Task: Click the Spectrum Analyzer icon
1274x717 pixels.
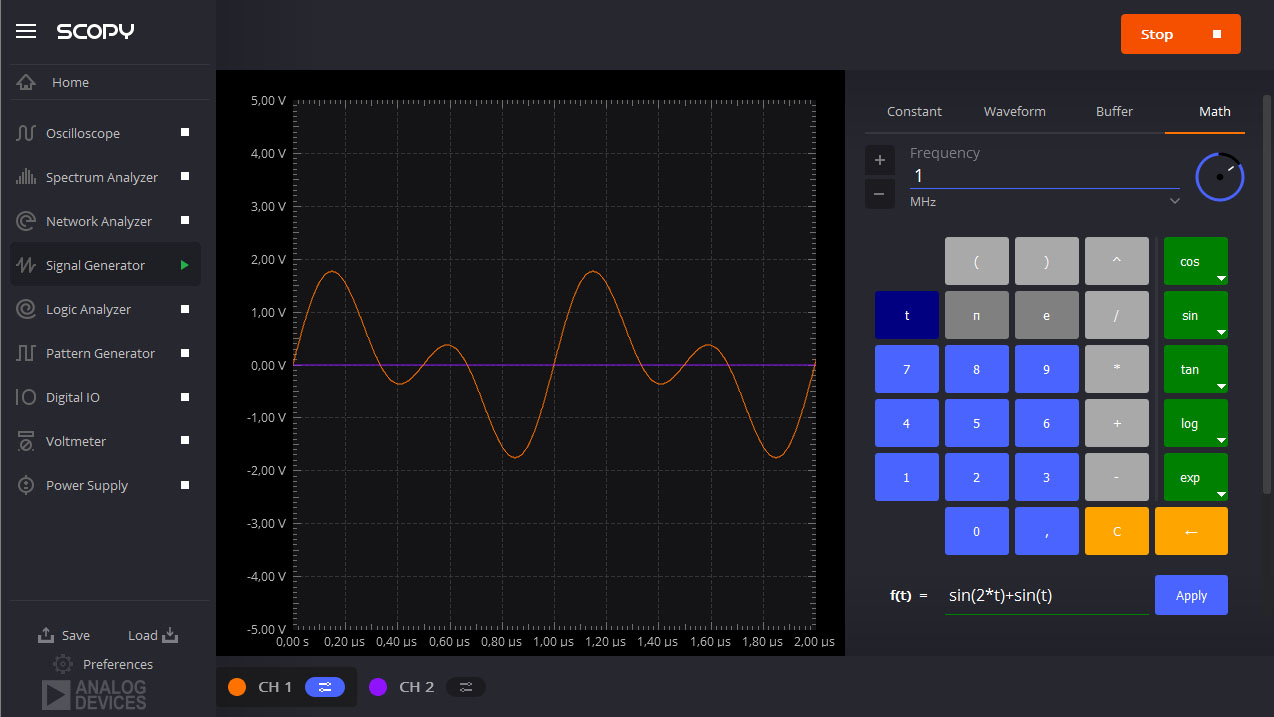Action: (x=26, y=177)
